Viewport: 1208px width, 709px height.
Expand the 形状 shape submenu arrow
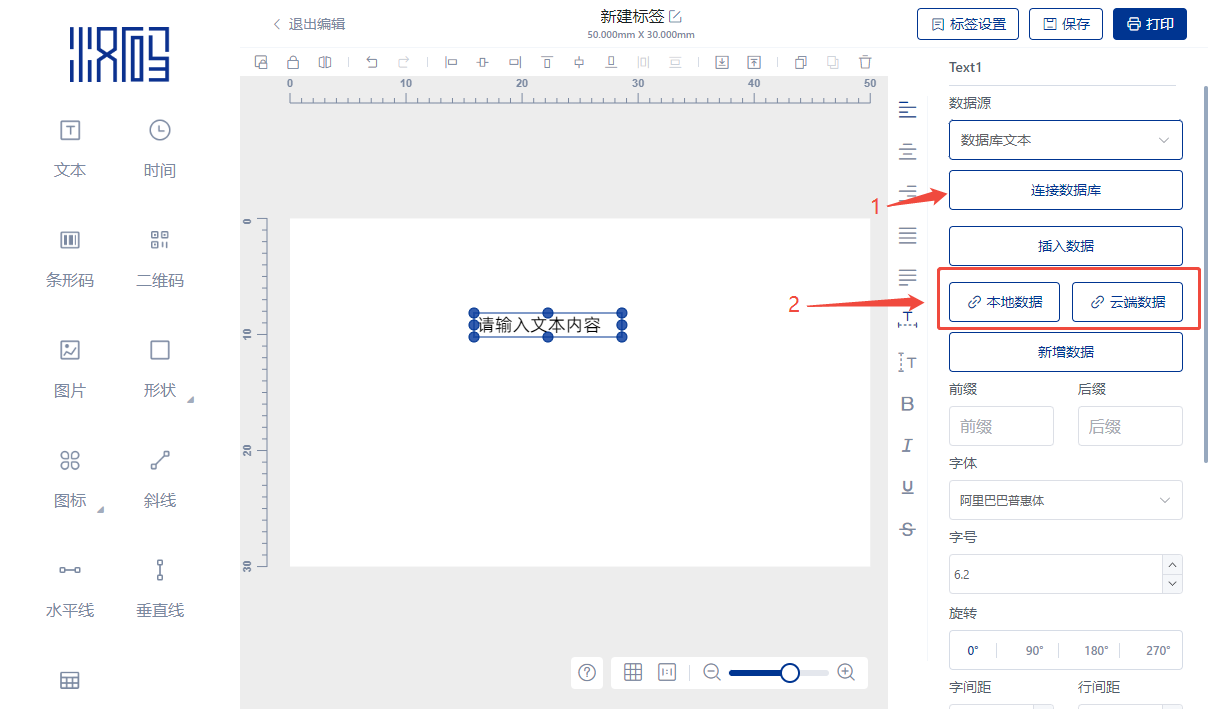(190, 400)
